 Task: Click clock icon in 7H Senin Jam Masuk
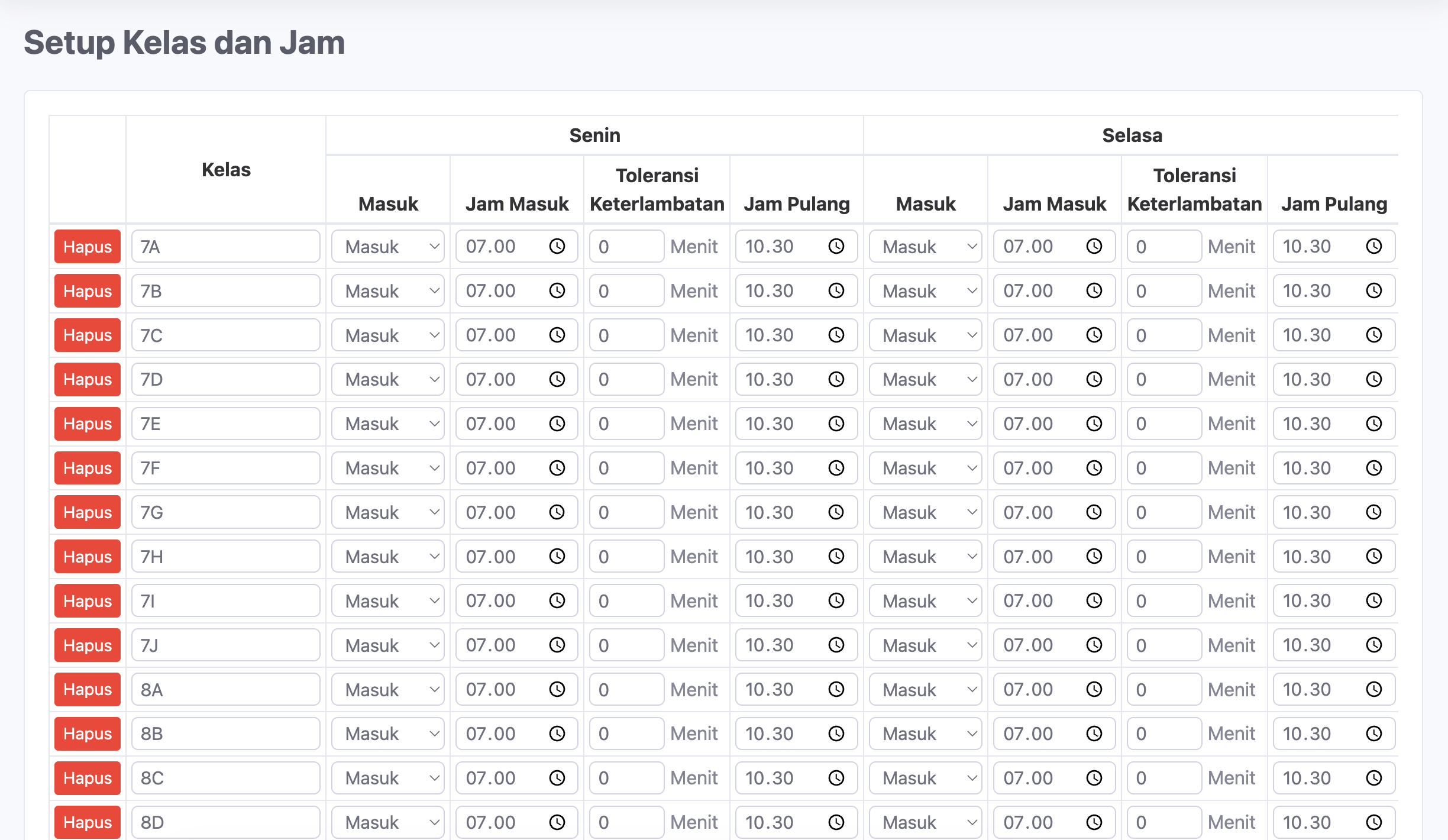click(x=557, y=556)
